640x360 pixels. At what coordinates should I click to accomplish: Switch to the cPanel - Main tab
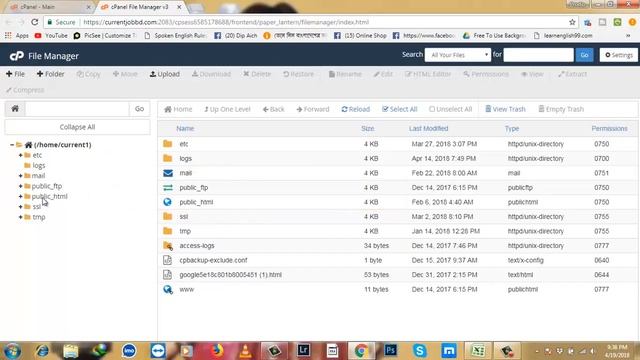[x=48, y=7]
